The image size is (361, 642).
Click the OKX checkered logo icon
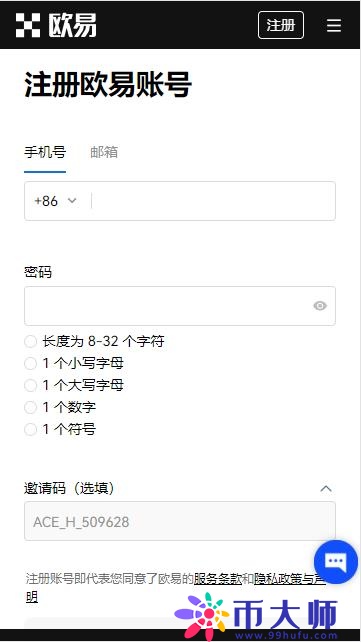click(x=28, y=25)
